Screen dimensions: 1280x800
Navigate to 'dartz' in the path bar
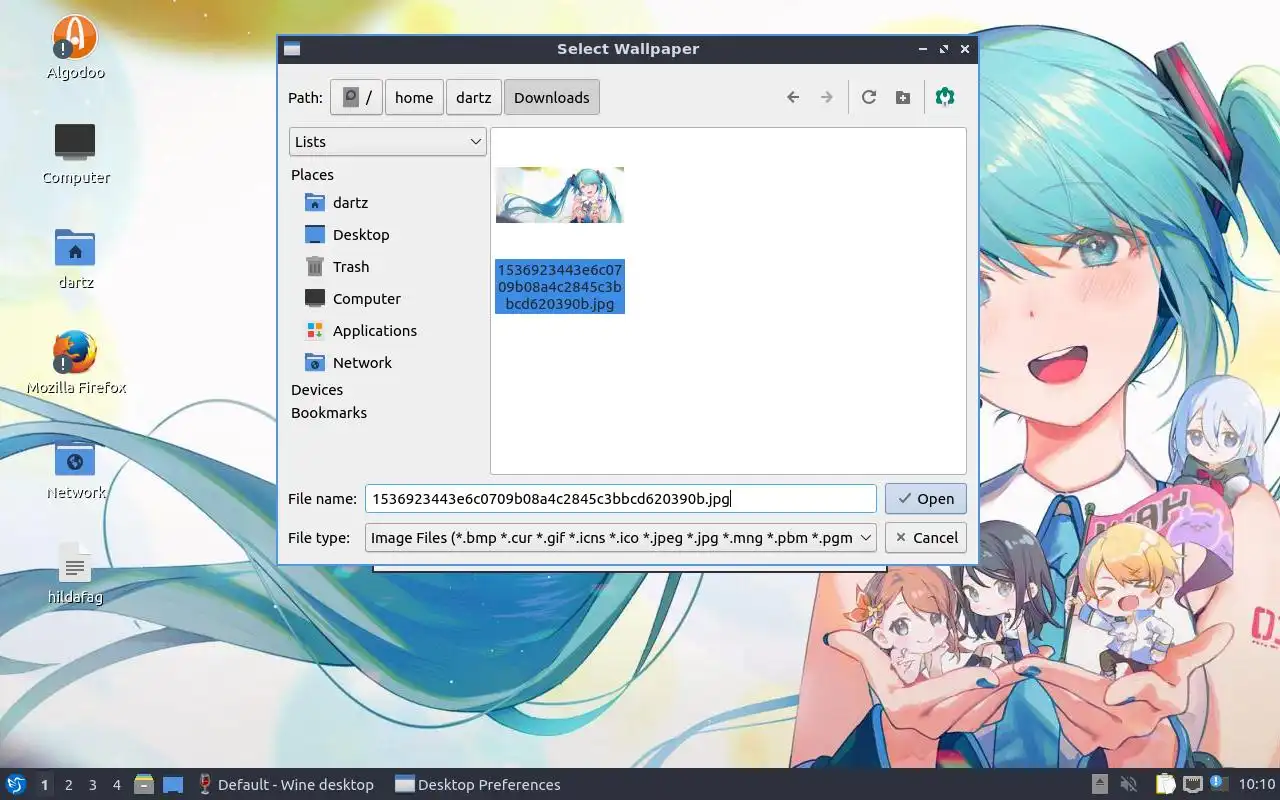474,97
